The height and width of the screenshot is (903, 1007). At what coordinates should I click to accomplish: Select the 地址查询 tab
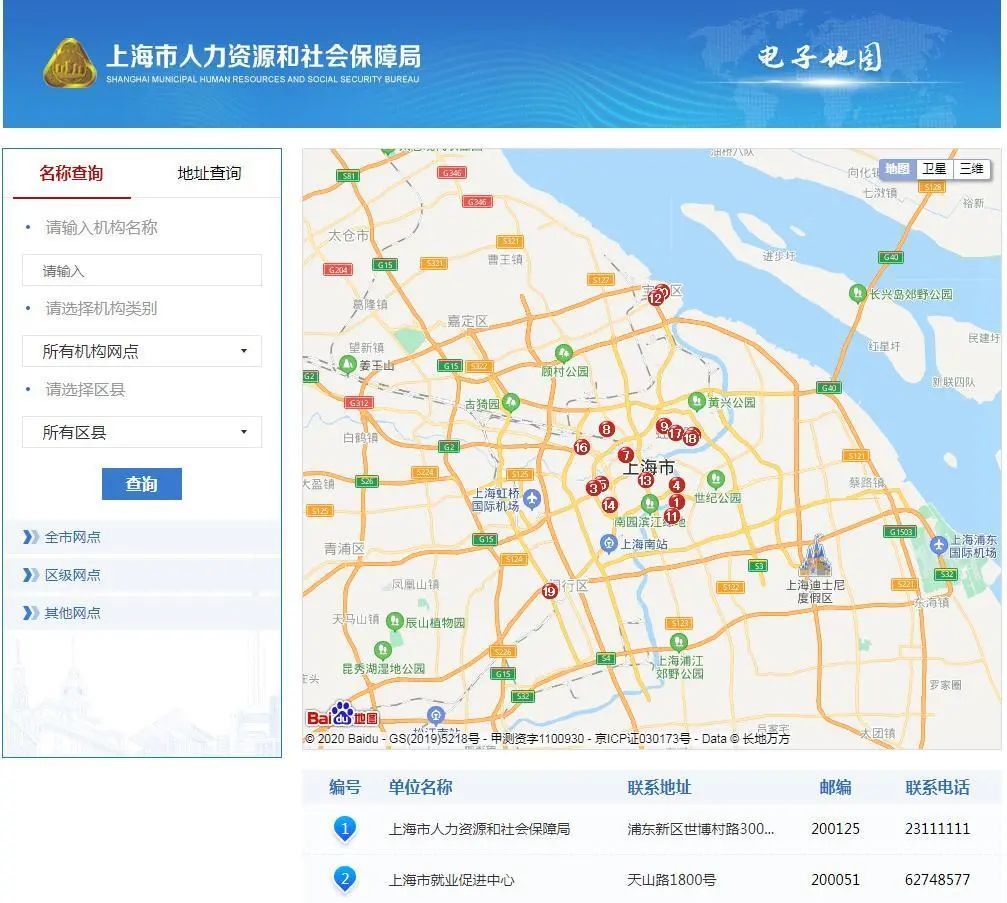coord(209,173)
